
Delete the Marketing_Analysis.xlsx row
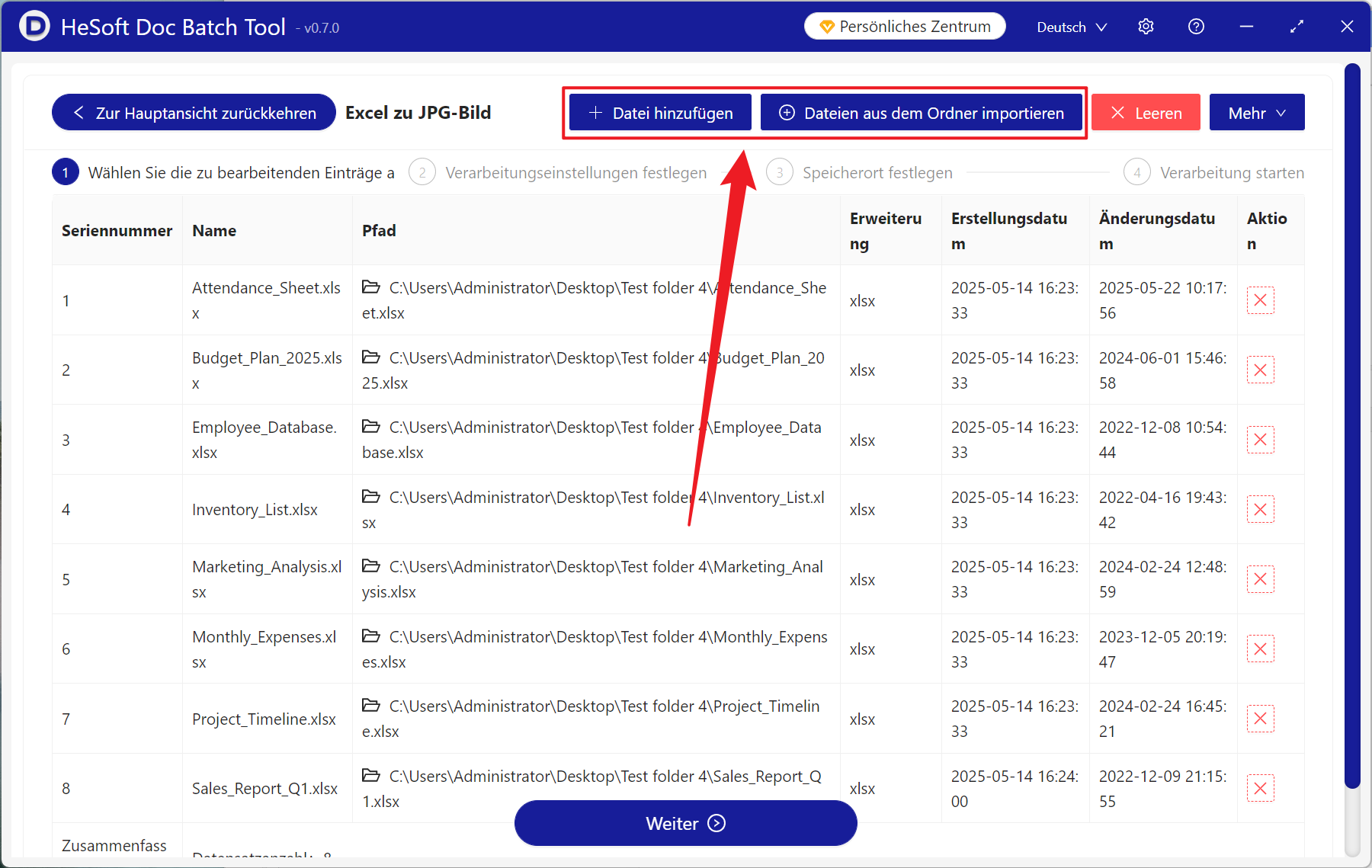pyautogui.click(x=1260, y=579)
